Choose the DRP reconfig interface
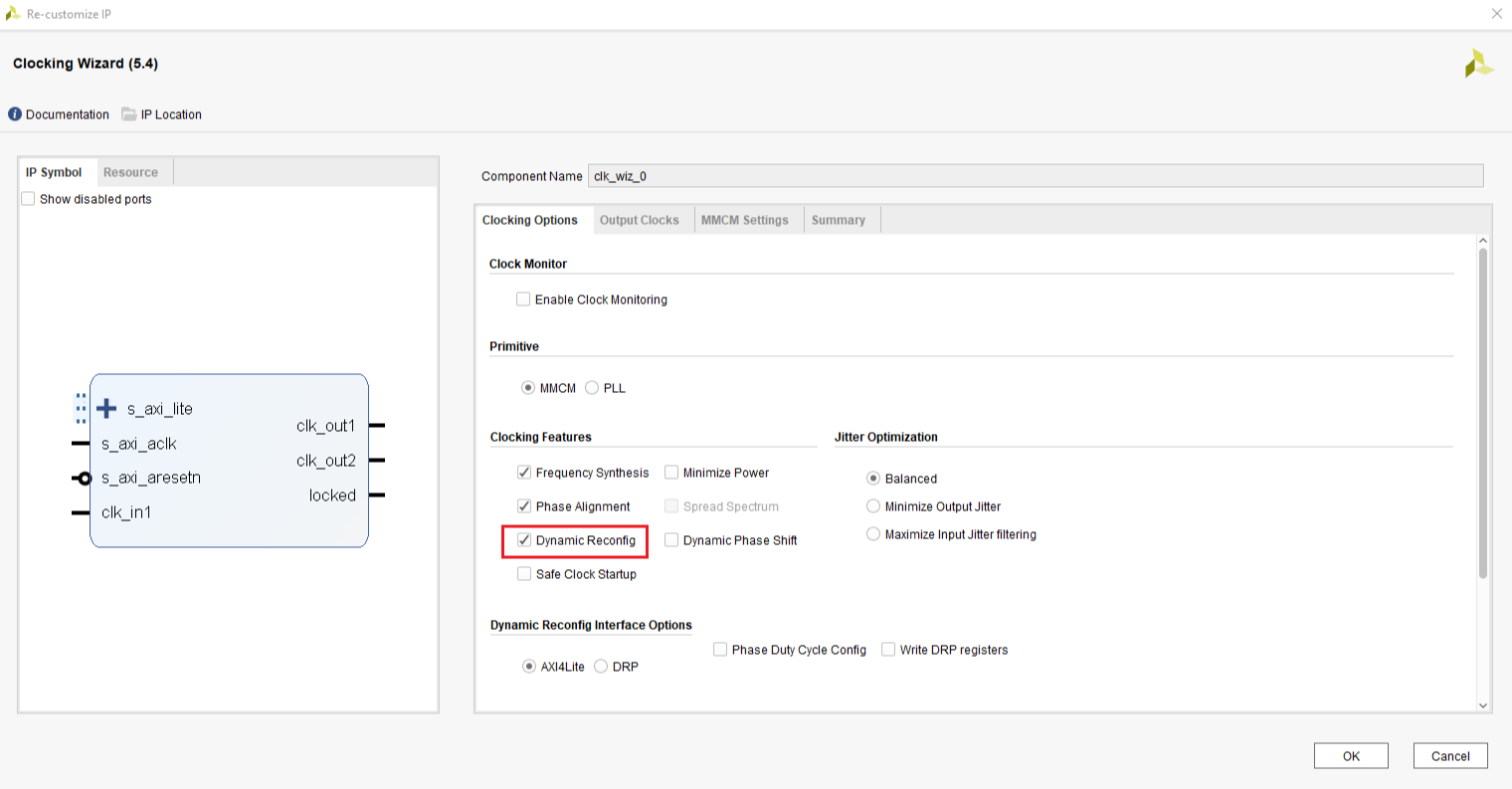1512x789 pixels. click(601, 666)
